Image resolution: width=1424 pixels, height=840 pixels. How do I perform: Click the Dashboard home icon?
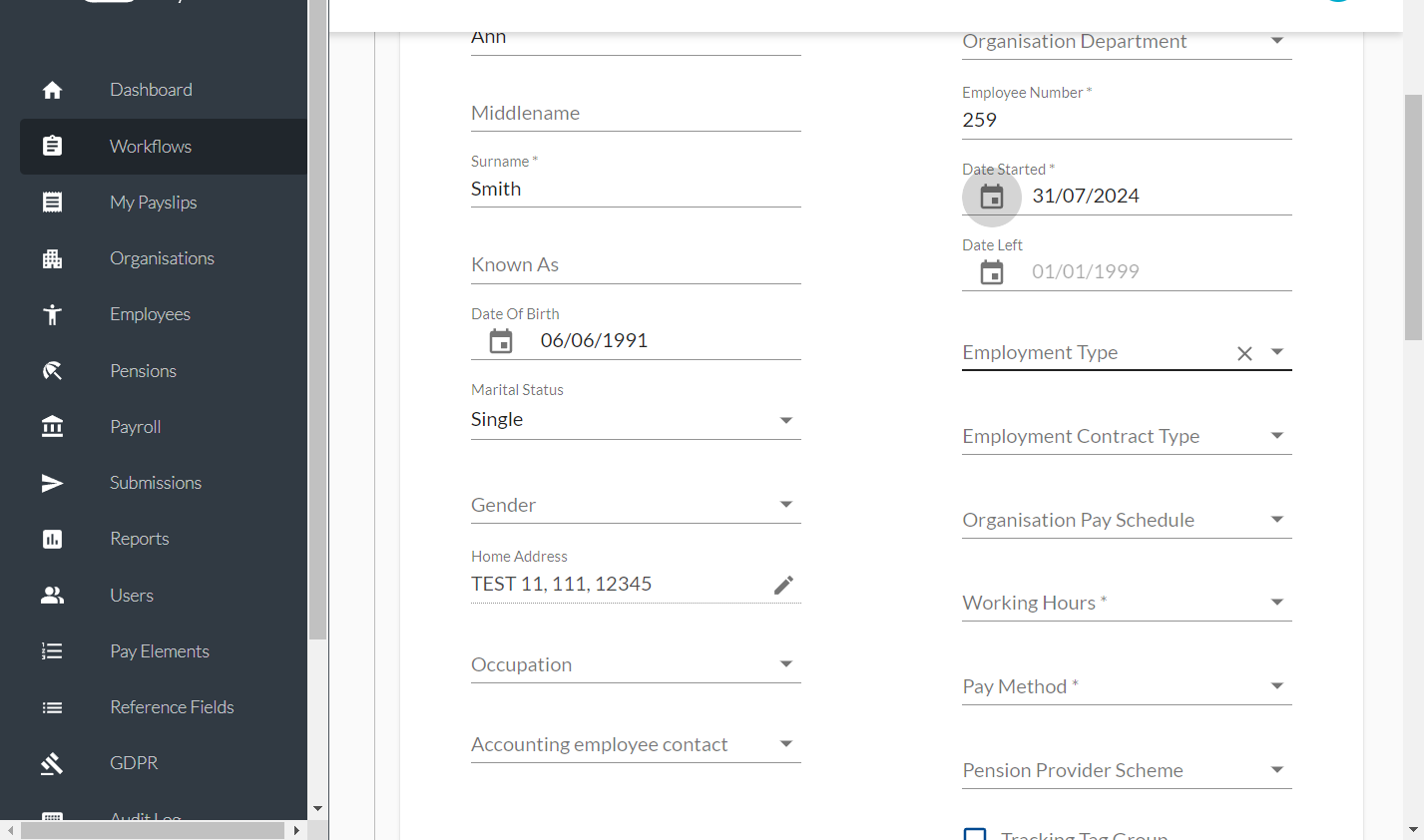pyautogui.click(x=53, y=90)
